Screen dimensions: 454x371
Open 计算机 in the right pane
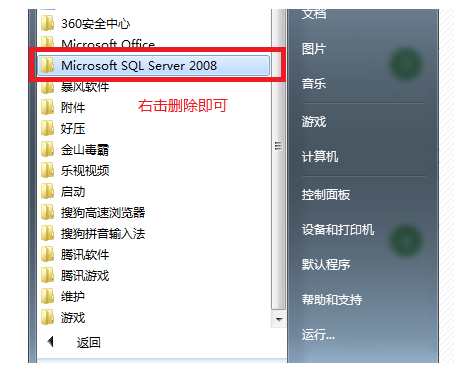click(x=320, y=156)
